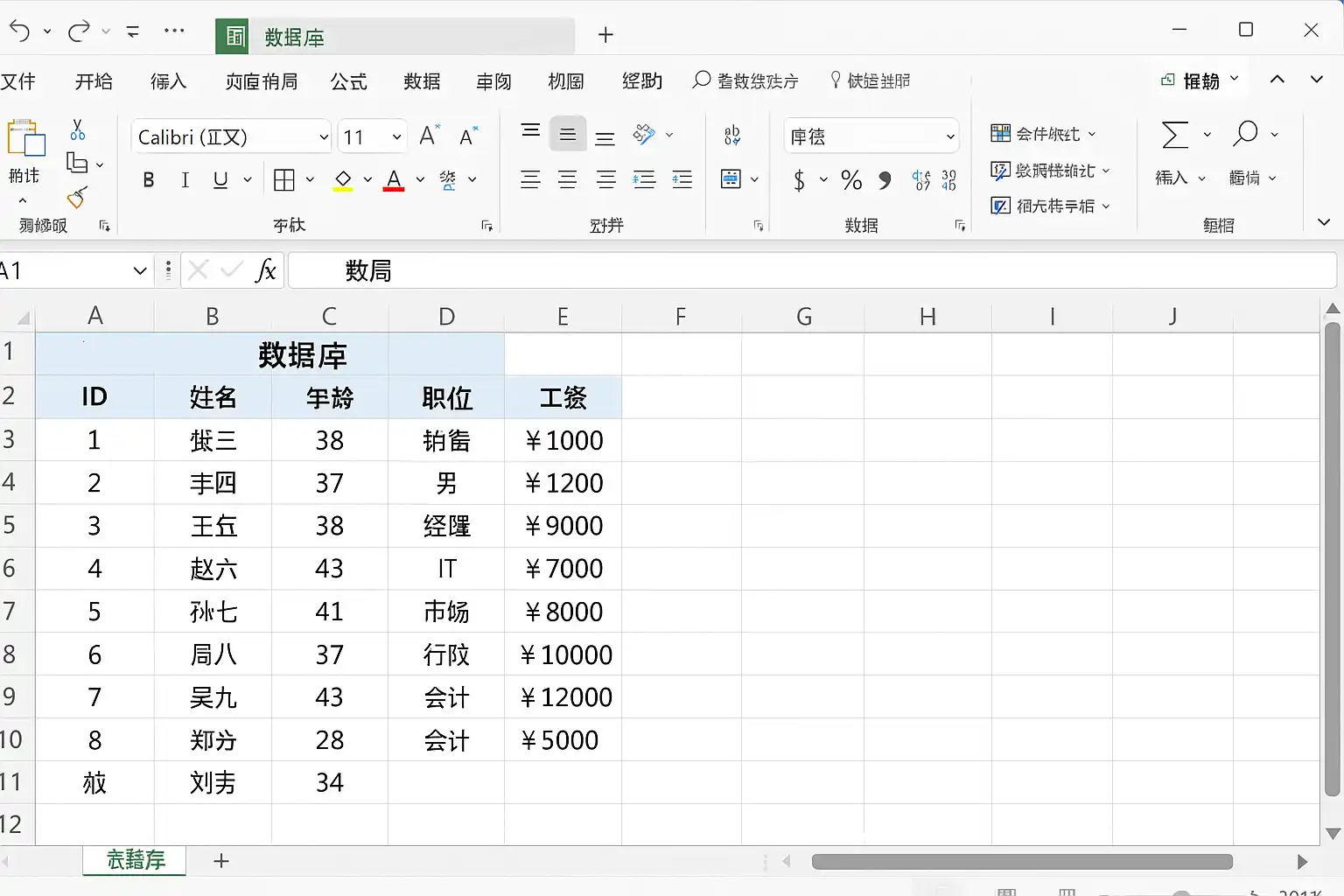Click the undo arrow
Image resolution: width=1344 pixels, height=896 pixels.
19,31
